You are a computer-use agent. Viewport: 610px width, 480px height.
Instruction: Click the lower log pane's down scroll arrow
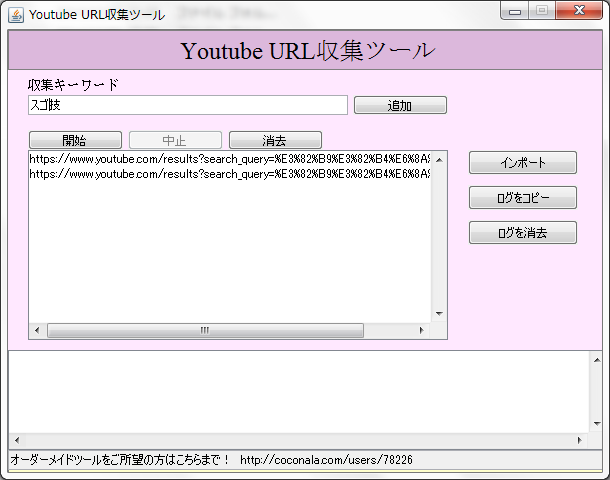[x=597, y=424]
